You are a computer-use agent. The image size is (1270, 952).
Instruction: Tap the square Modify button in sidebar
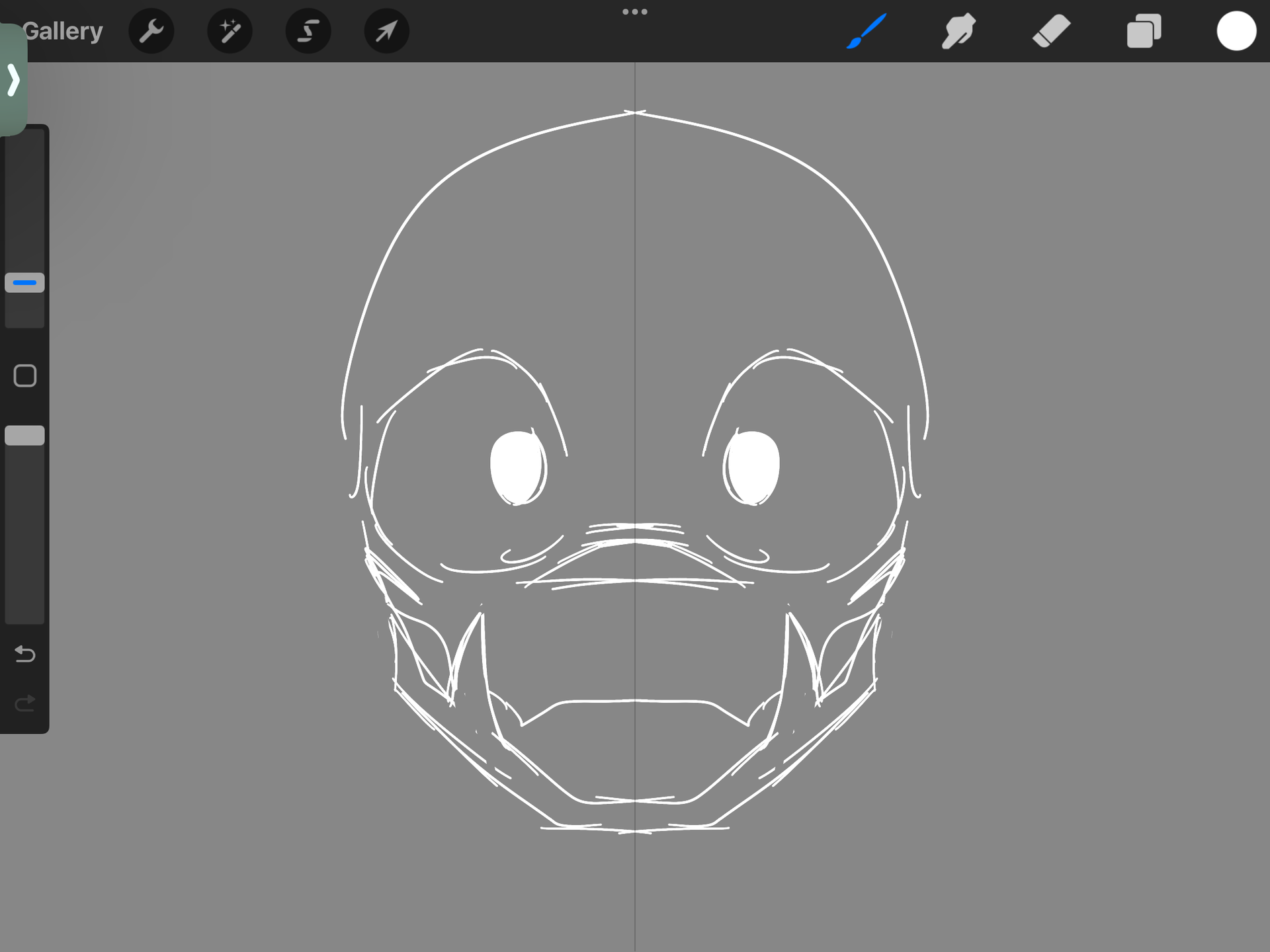tap(25, 376)
